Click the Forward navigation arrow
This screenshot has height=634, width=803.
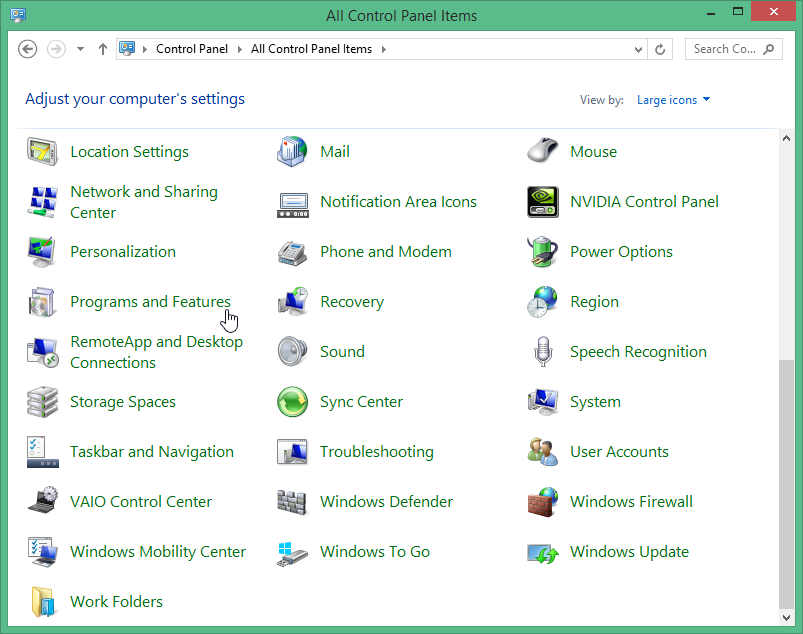click(56, 49)
